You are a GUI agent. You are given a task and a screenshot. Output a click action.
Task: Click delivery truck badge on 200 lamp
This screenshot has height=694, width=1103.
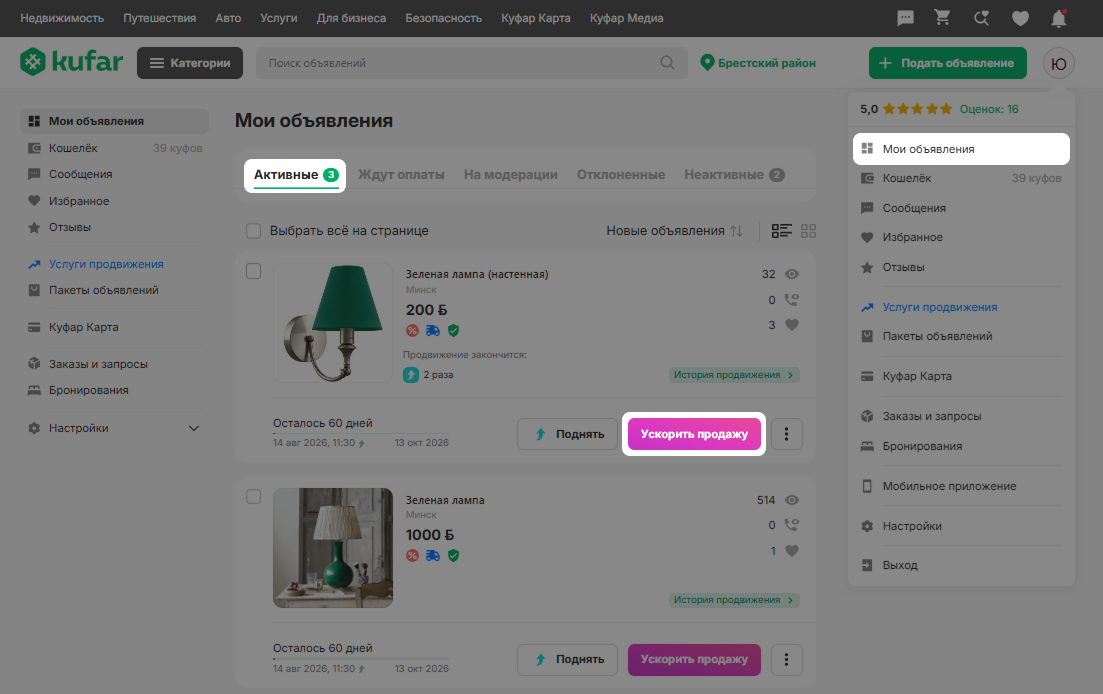433,330
